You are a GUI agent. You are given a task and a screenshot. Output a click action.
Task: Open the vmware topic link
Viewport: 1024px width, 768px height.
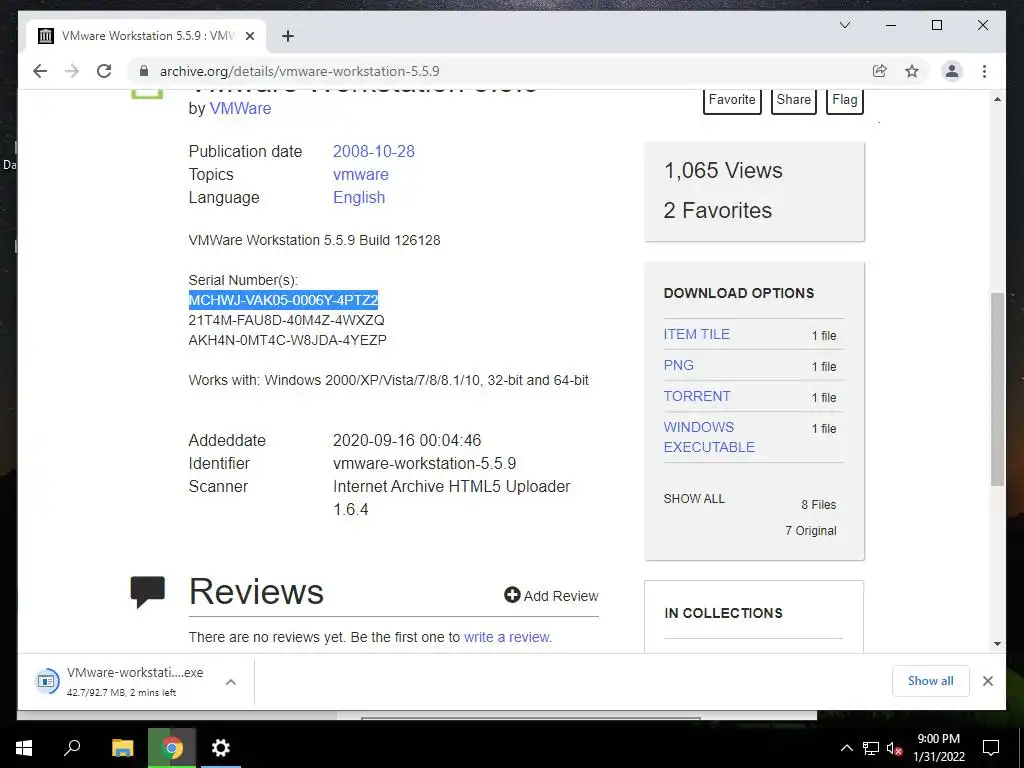[360, 174]
